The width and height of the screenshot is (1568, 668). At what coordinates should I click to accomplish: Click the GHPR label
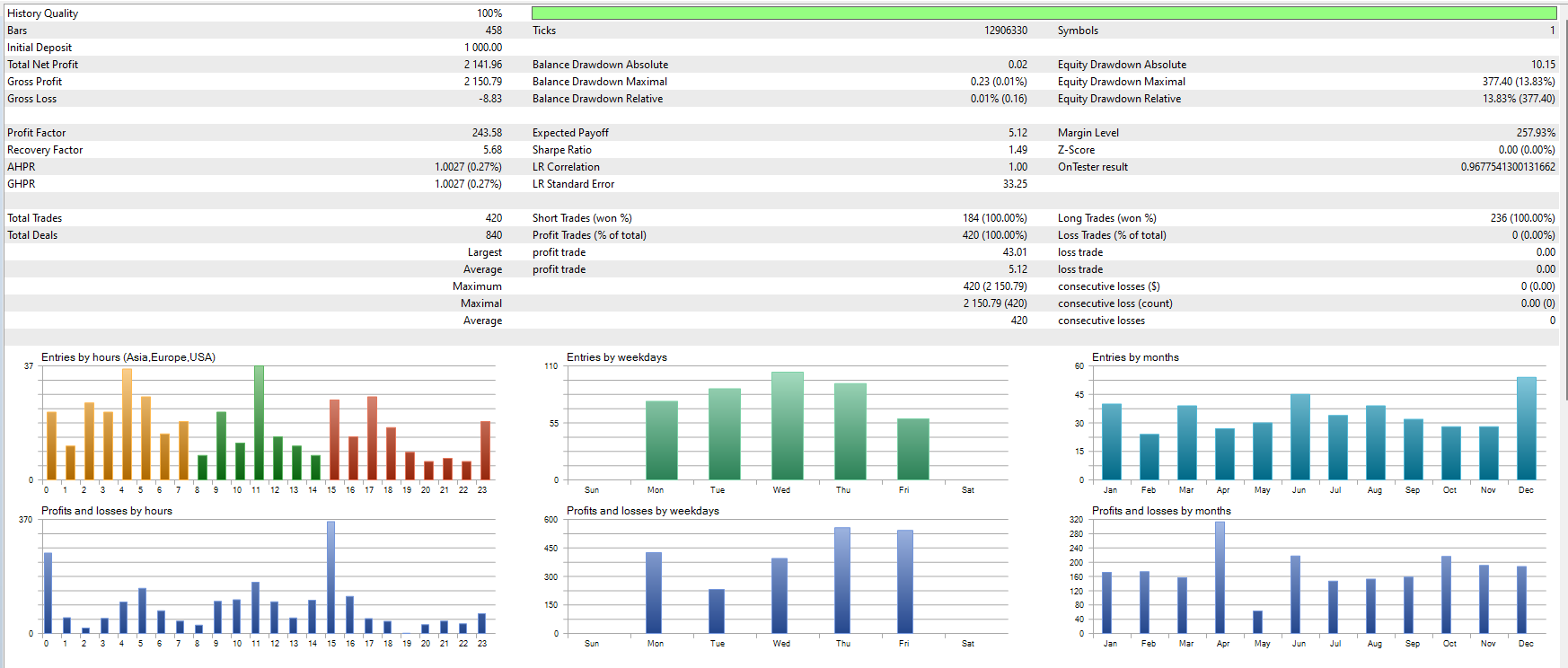tap(22, 184)
